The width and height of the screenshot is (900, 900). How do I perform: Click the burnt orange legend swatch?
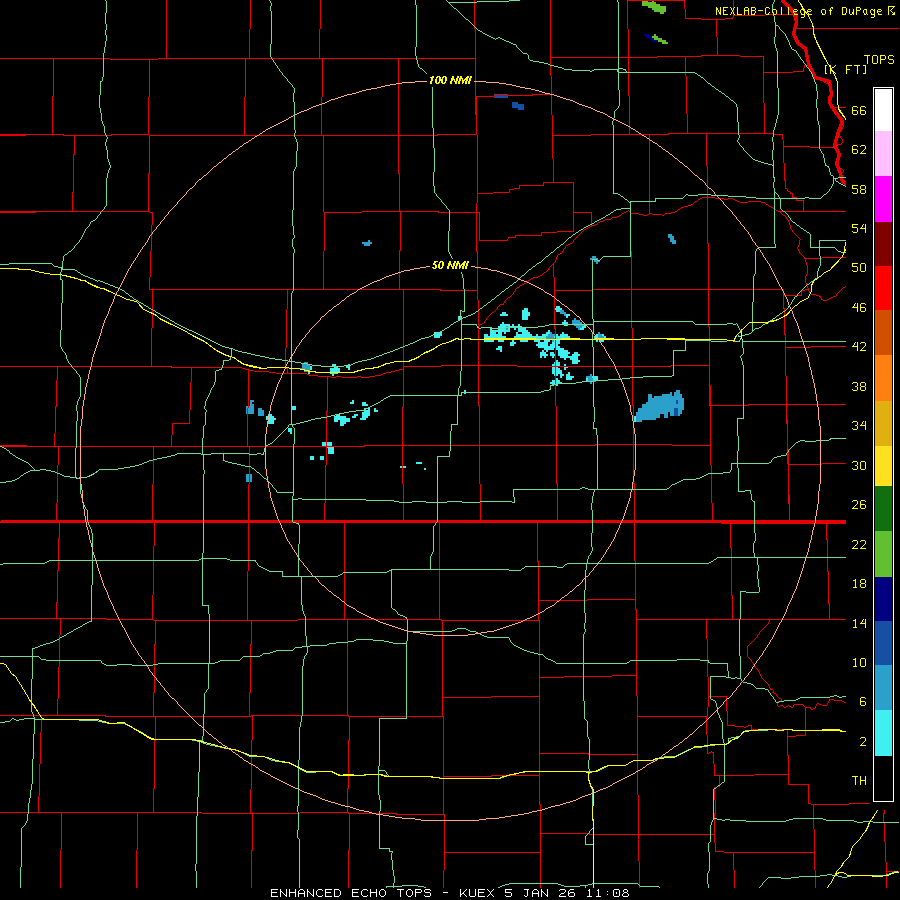pyautogui.click(x=883, y=333)
